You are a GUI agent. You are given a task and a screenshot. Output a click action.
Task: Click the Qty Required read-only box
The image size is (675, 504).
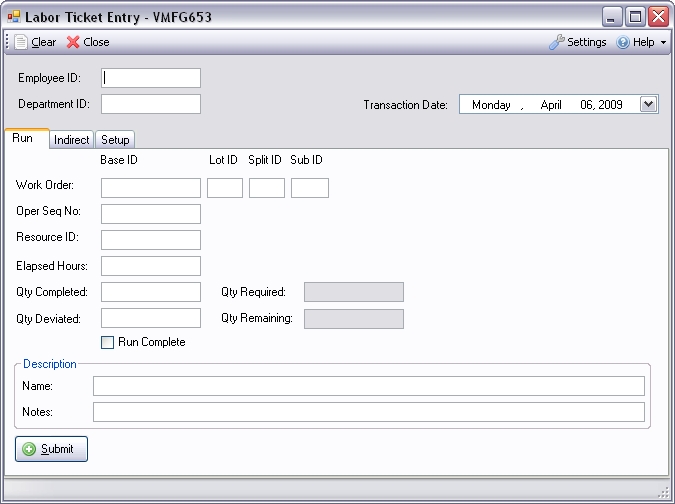354,292
